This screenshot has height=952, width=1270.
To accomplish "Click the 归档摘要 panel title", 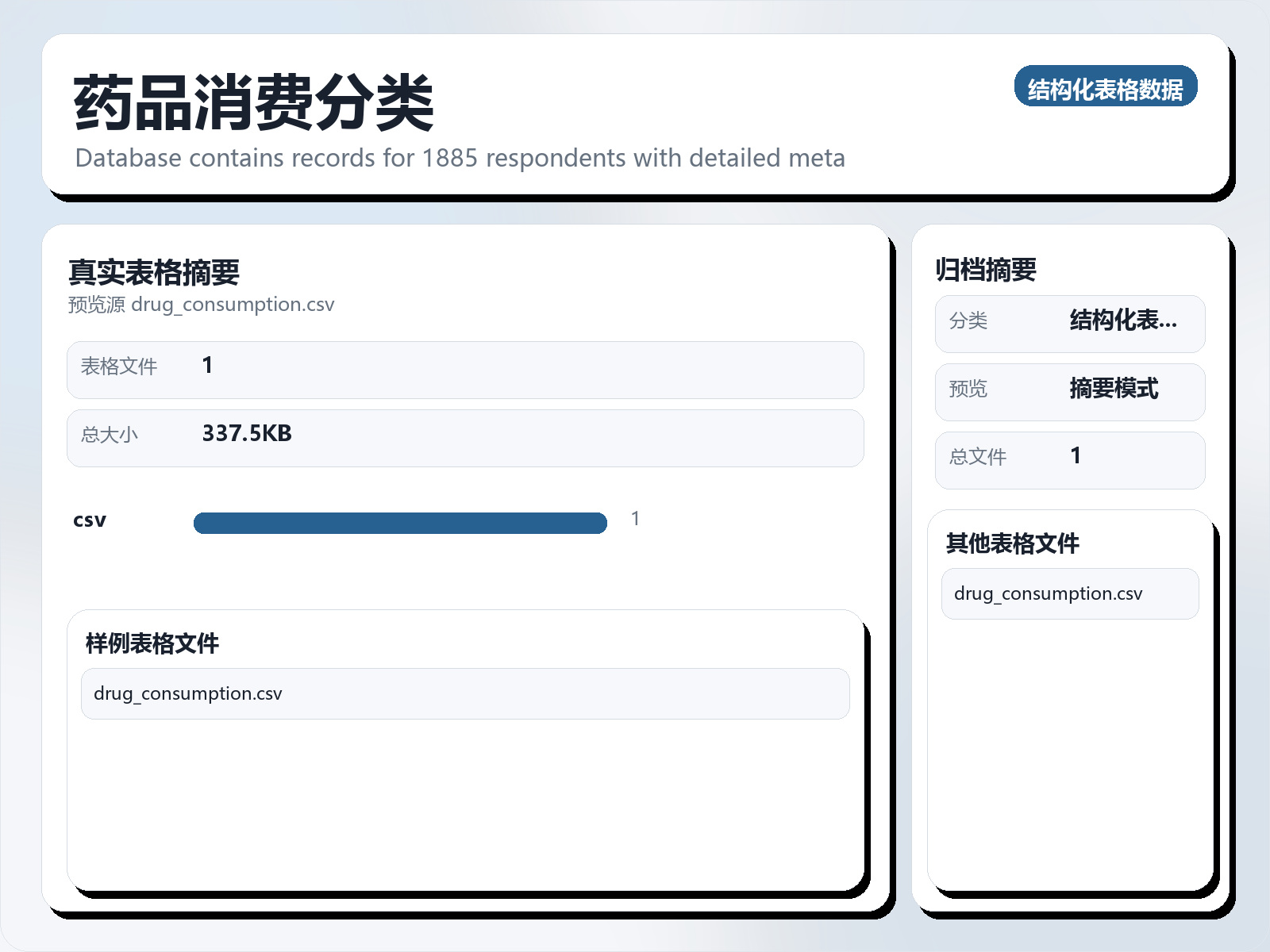I will [x=986, y=269].
